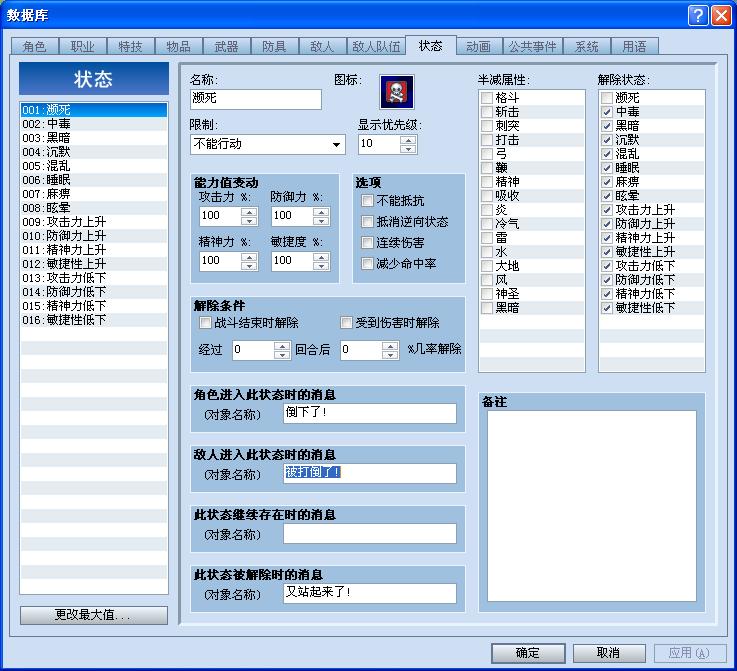Click the 角色进入此状态时的消息 text field
The image size is (737, 671).
tap(369, 413)
